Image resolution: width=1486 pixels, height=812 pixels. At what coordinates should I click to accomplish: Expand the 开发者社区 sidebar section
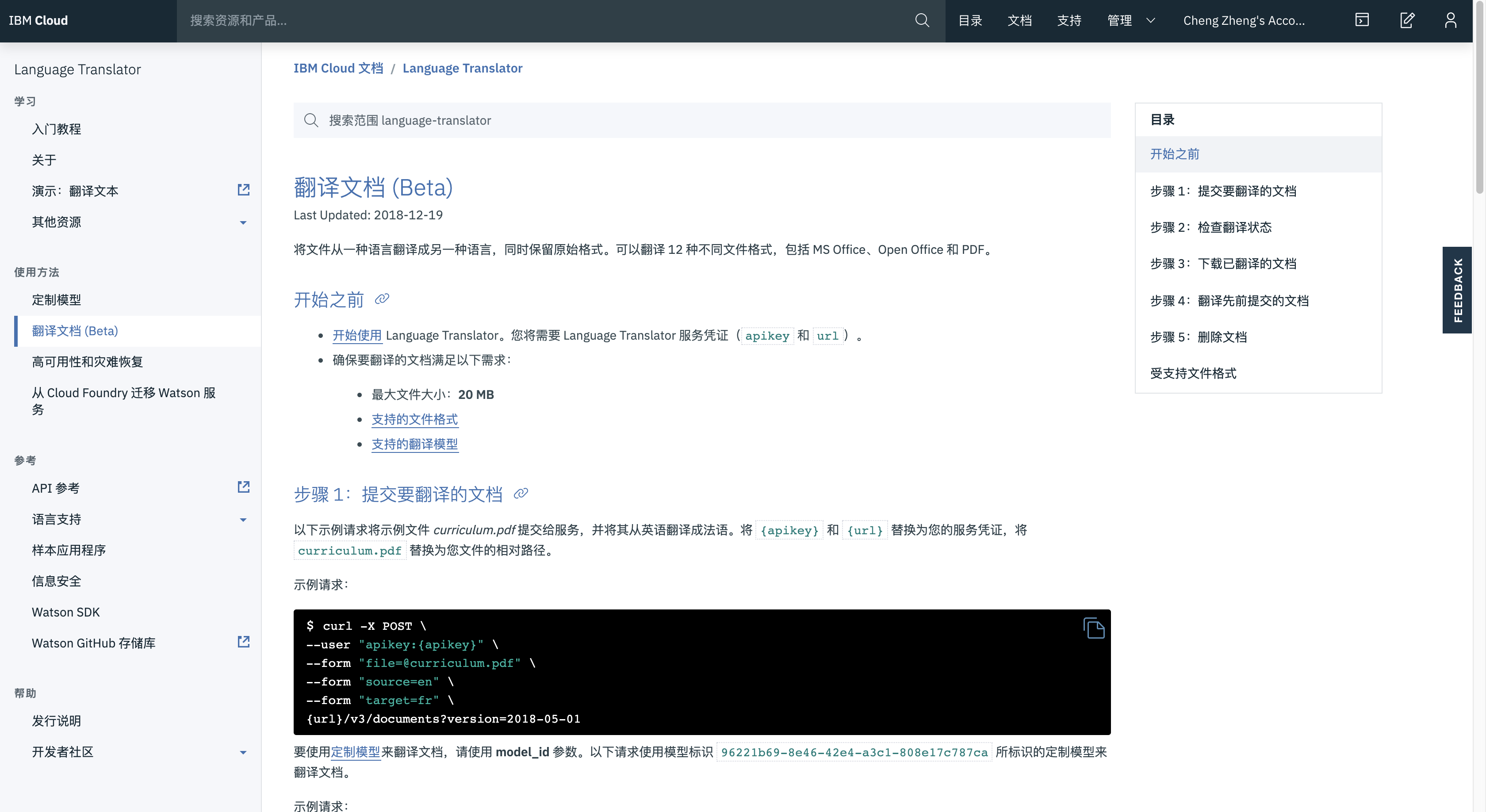pos(243,752)
